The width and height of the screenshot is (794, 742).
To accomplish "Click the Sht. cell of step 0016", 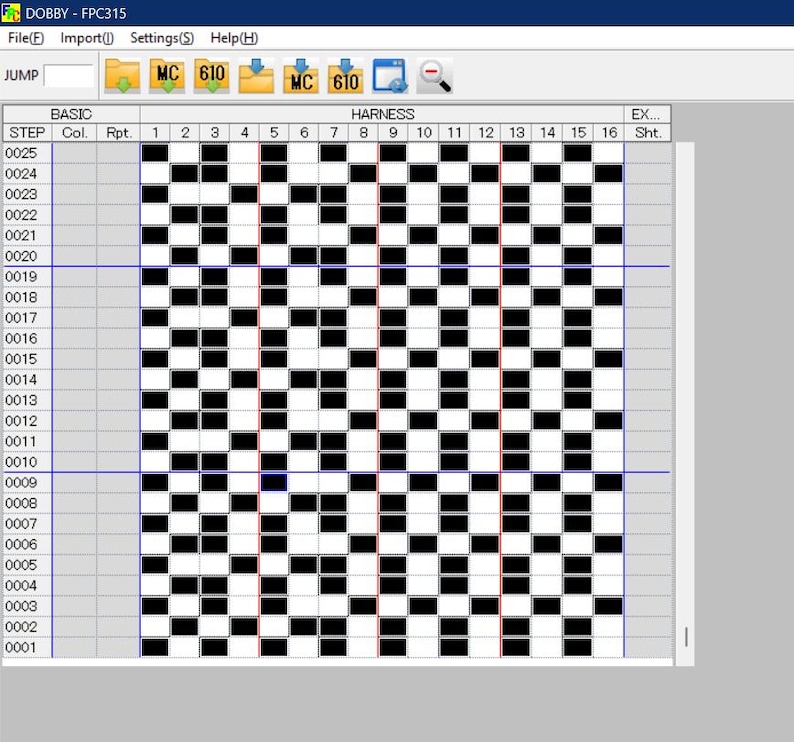I will pyautogui.click(x=648, y=338).
